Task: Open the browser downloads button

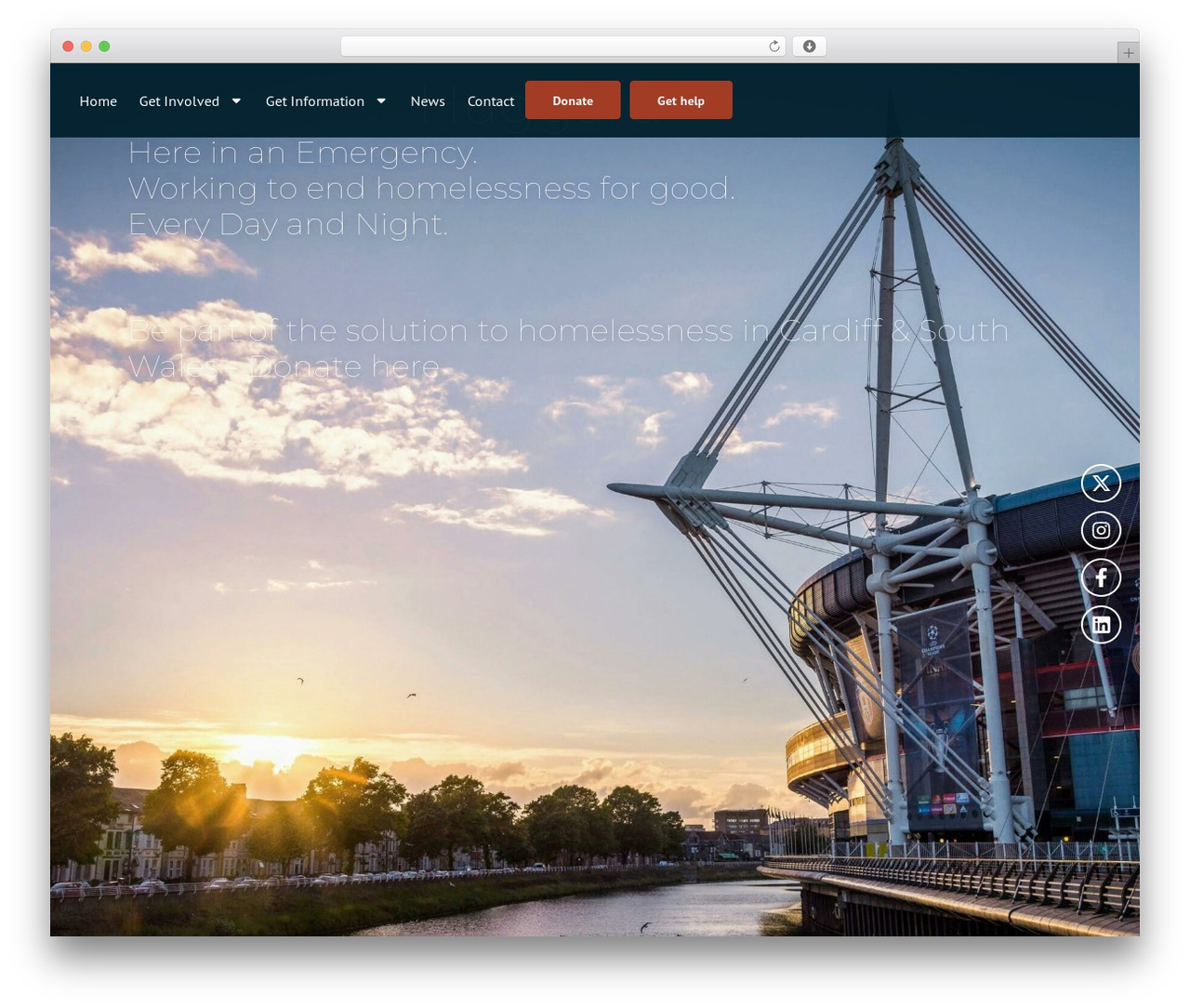Action: click(x=810, y=46)
